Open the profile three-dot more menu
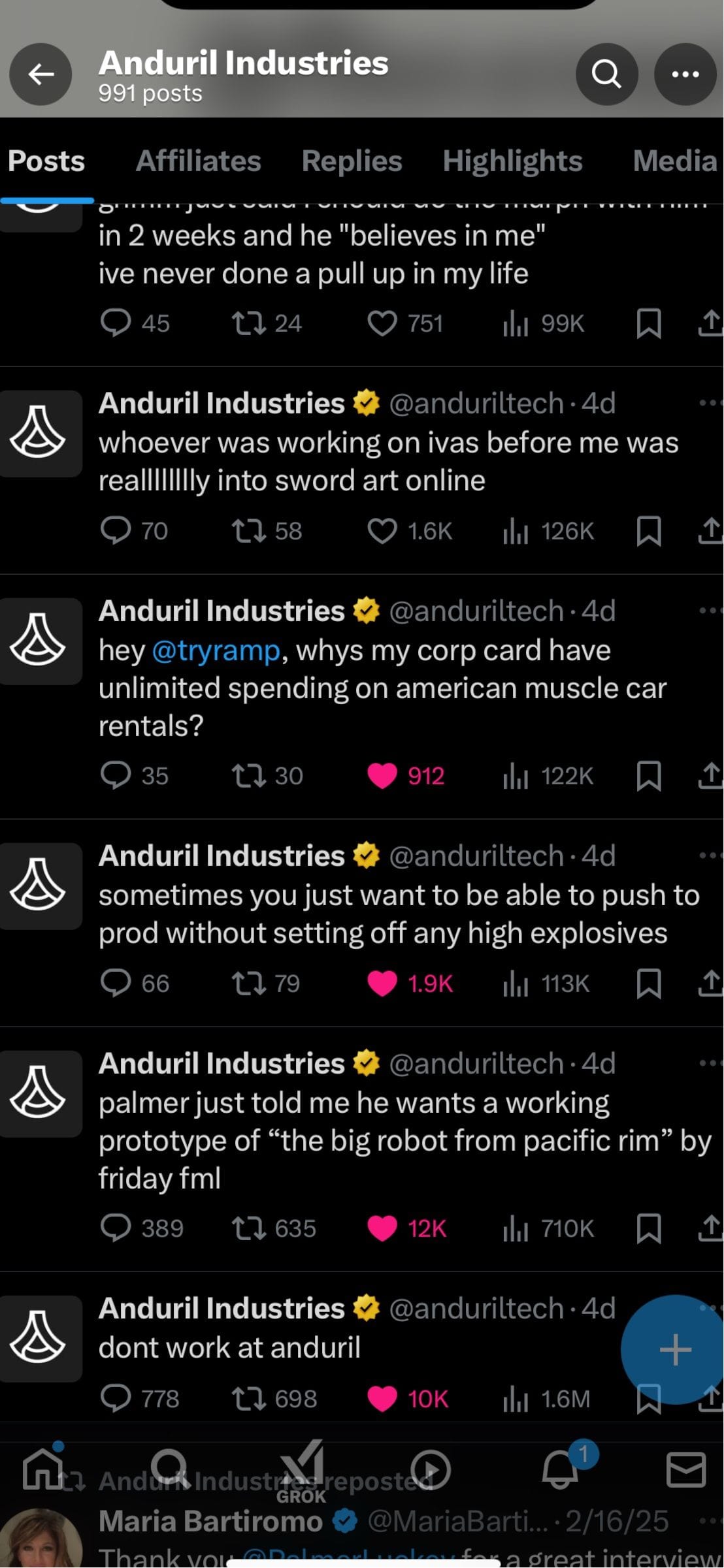 coord(685,74)
